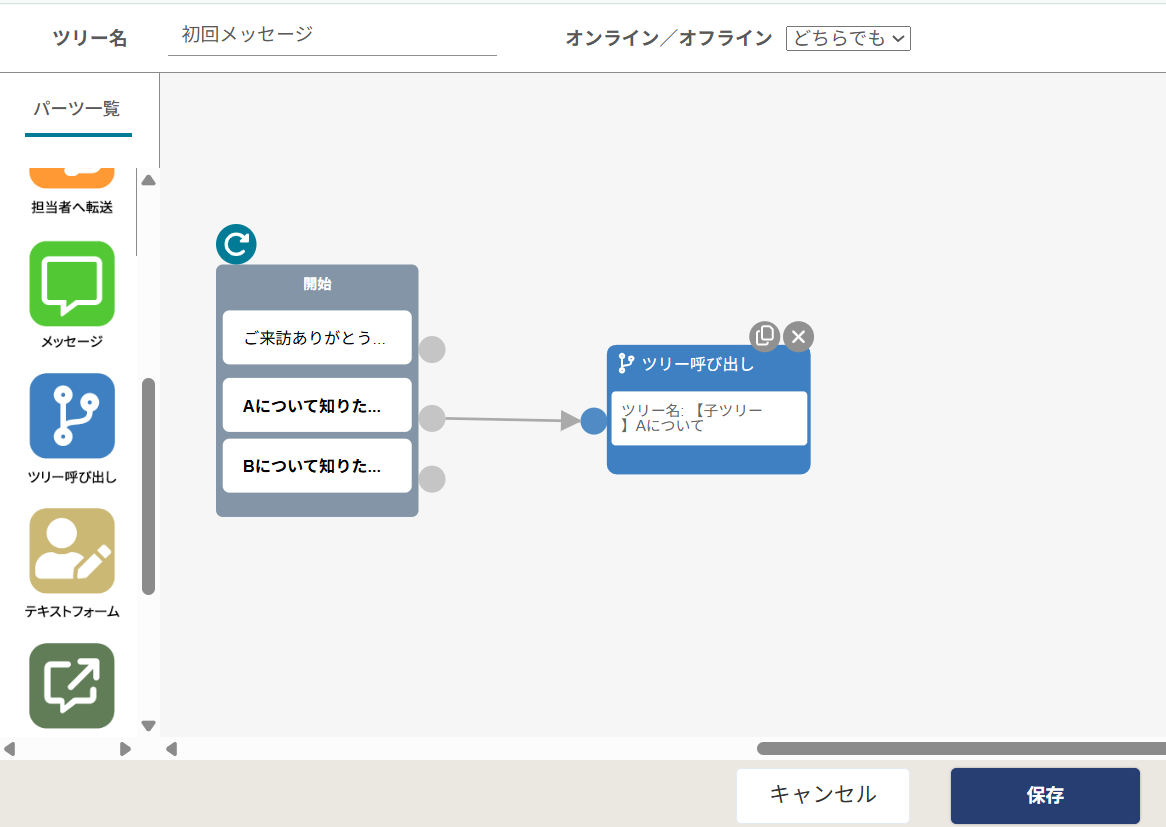Click the ご来訪ありがとう output connector dot
This screenshot has height=827, width=1166.
point(432,350)
